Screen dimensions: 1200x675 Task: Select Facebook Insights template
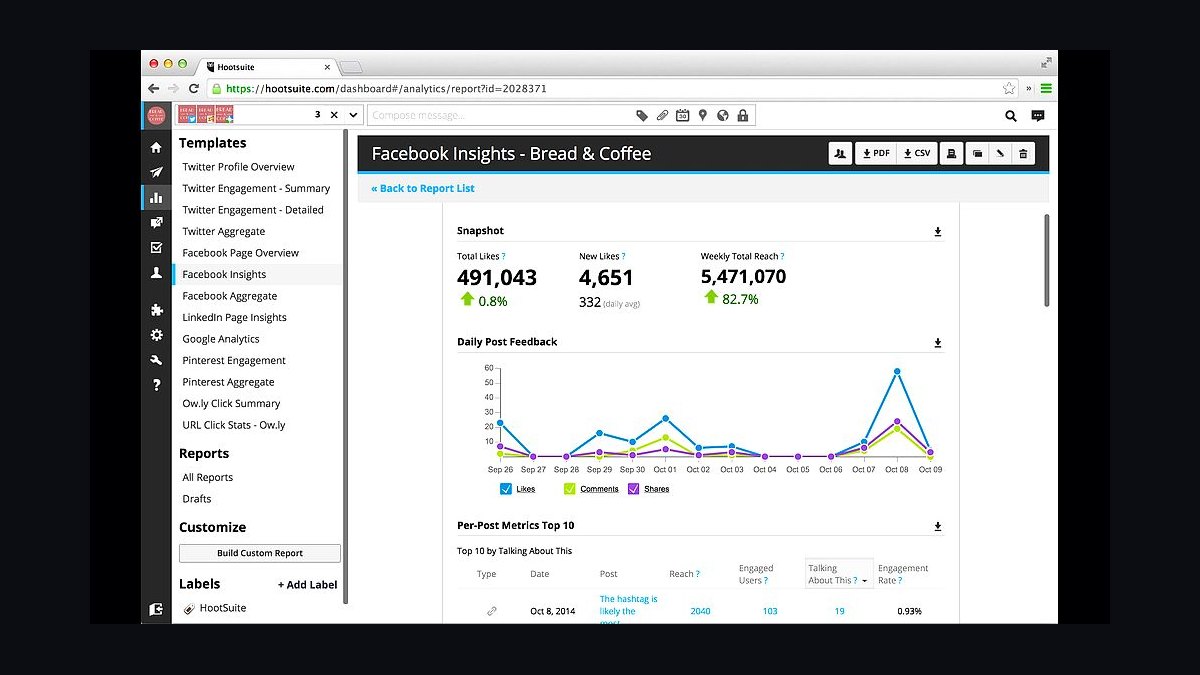coord(224,274)
